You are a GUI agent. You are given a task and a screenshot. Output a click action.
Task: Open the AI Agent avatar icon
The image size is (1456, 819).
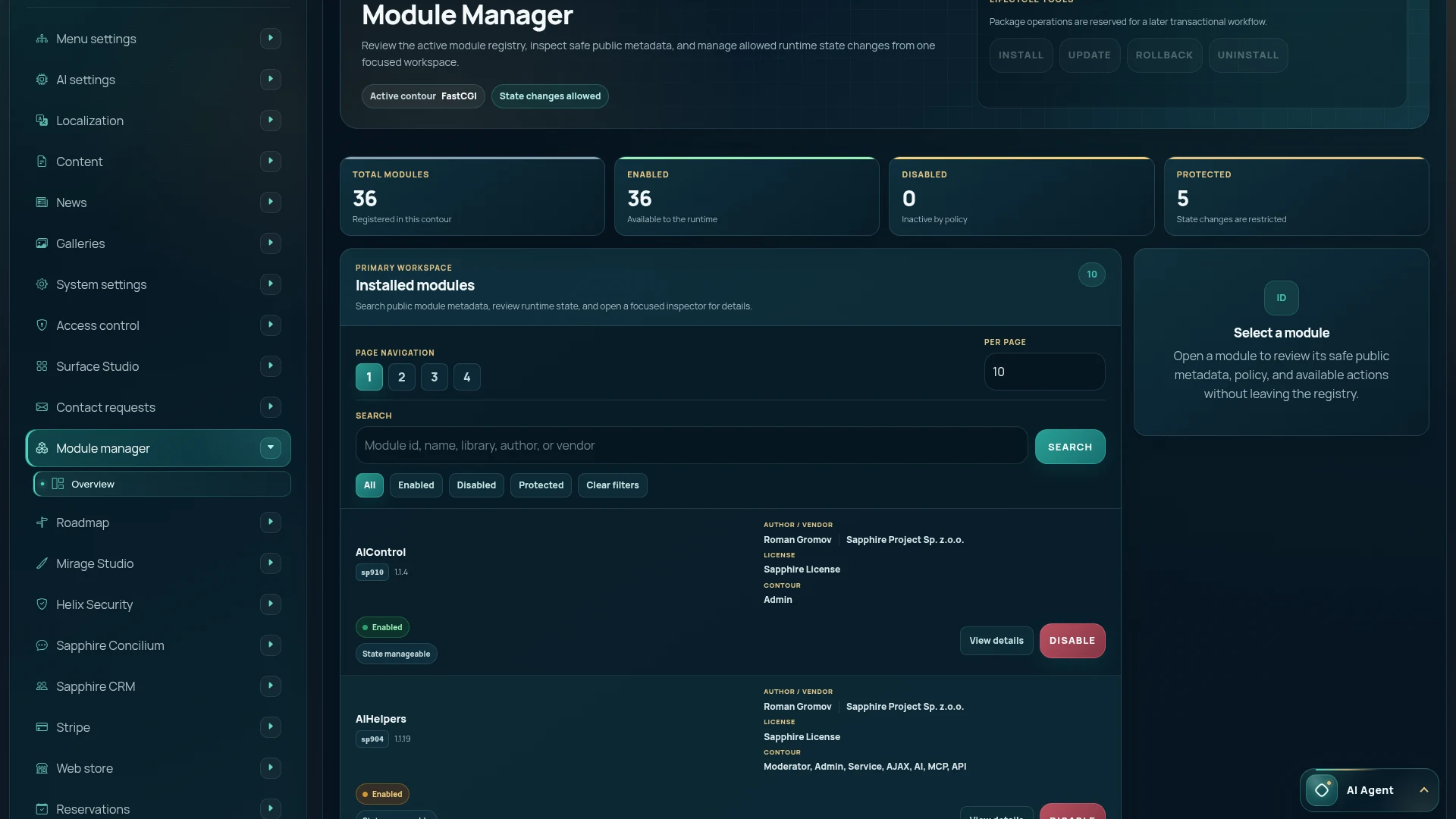tap(1322, 790)
